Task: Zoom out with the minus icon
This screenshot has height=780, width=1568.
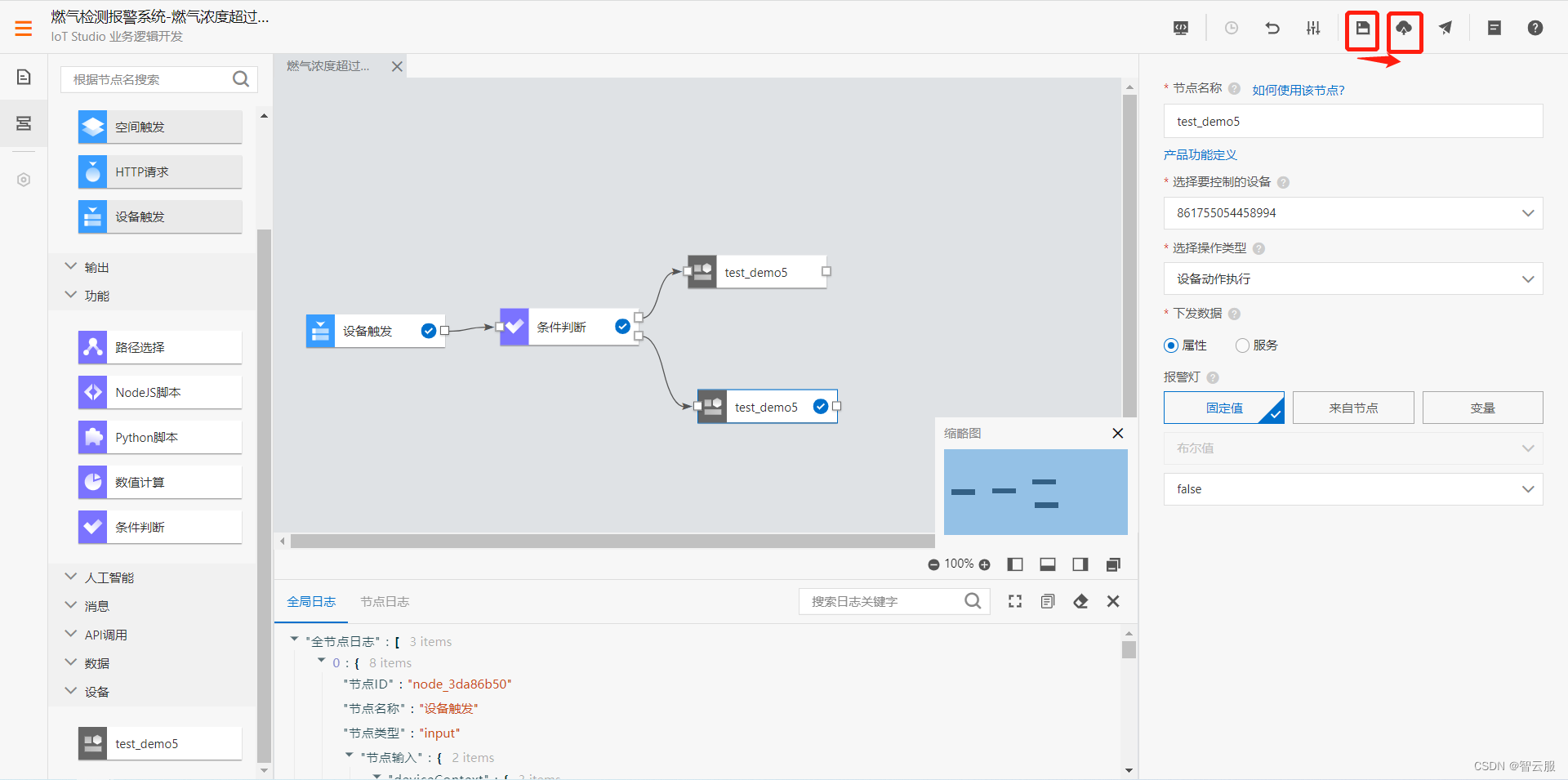Action: (933, 564)
